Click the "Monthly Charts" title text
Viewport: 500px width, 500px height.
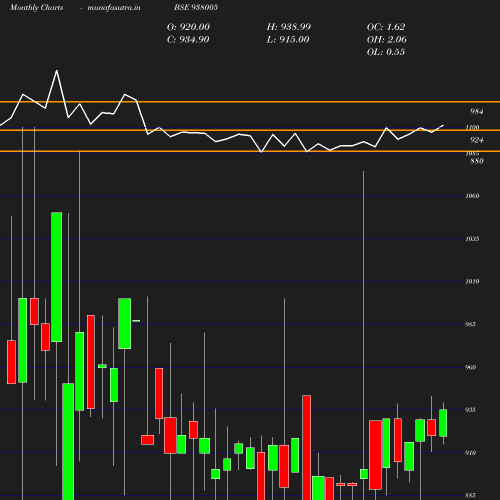tap(36, 8)
